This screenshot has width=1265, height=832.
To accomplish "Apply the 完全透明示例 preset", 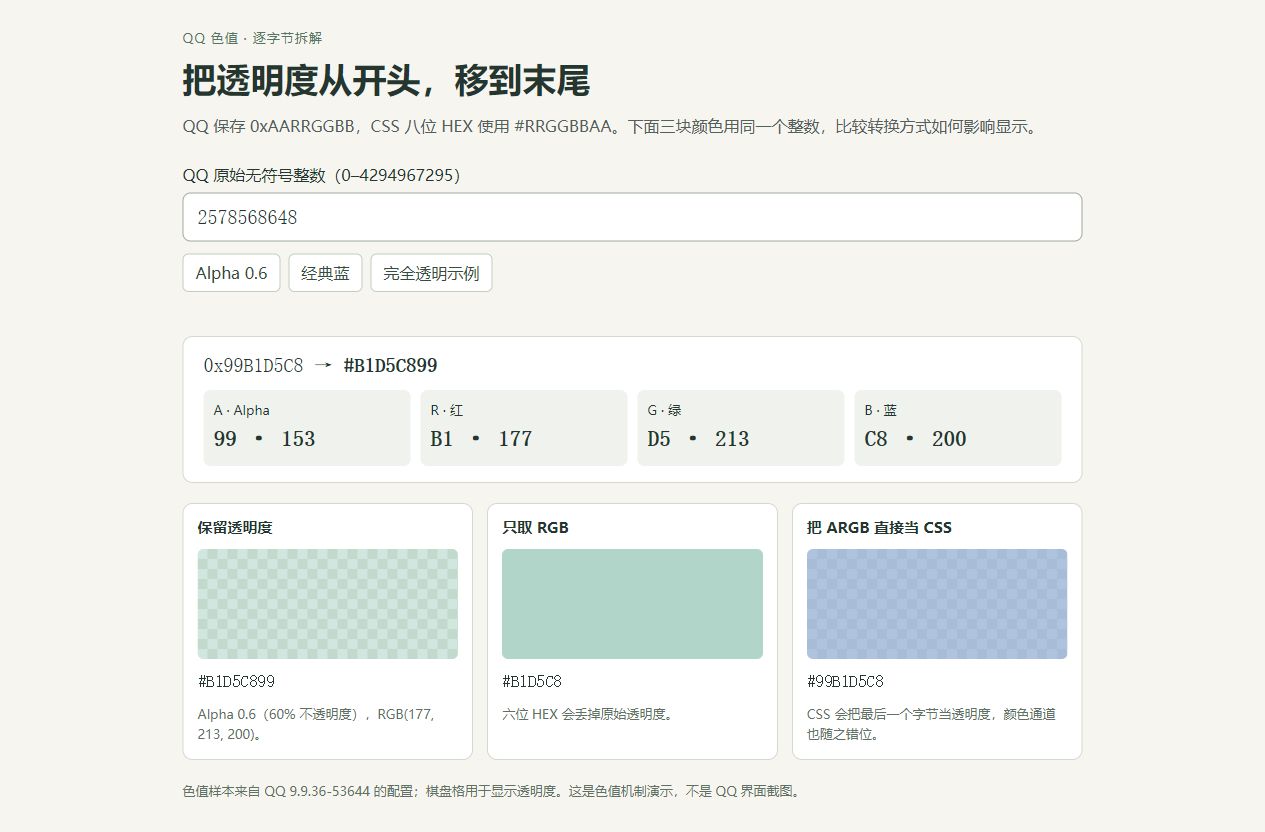I will [431, 273].
